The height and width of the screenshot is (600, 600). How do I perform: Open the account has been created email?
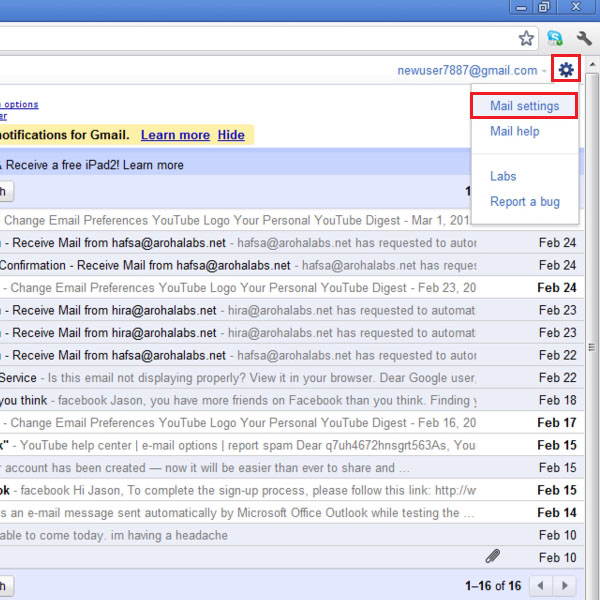(292, 468)
